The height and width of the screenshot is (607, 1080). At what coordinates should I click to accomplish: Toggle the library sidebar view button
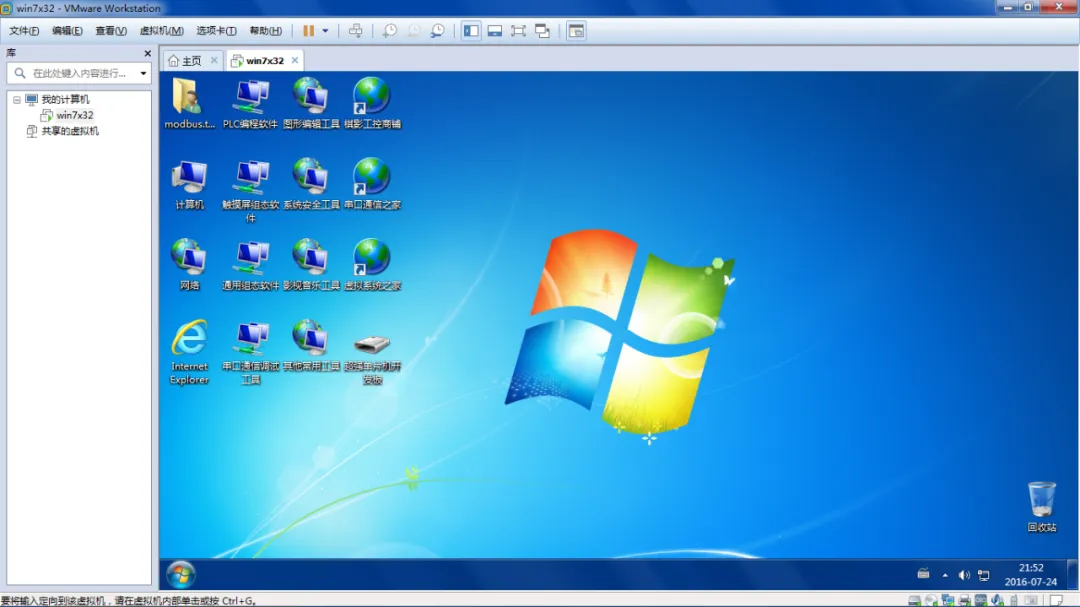(x=471, y=31)
